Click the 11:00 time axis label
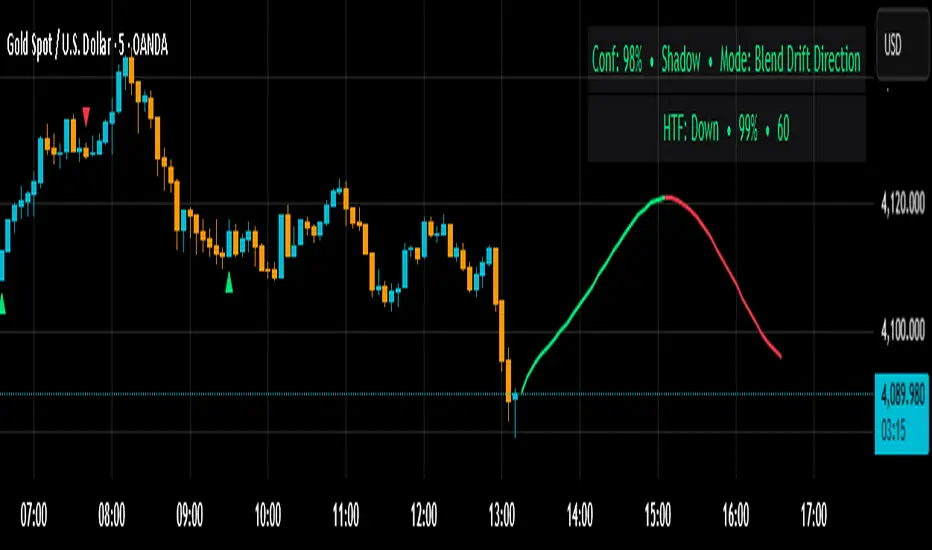This screenshot has height=550, width=932. point(346,515)
